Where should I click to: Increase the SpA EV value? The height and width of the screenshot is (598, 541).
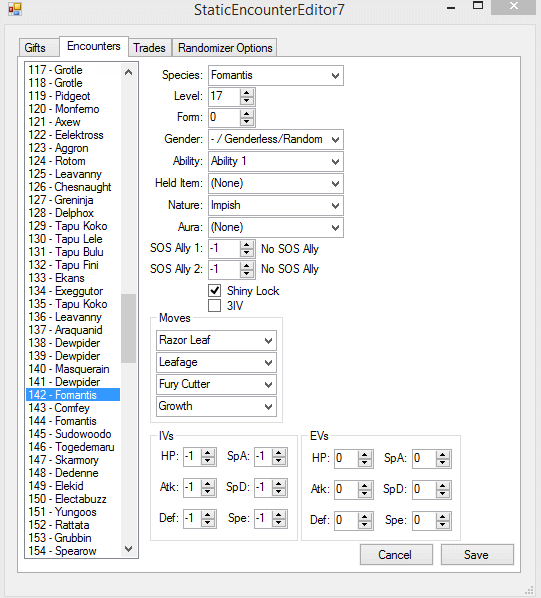443,454
